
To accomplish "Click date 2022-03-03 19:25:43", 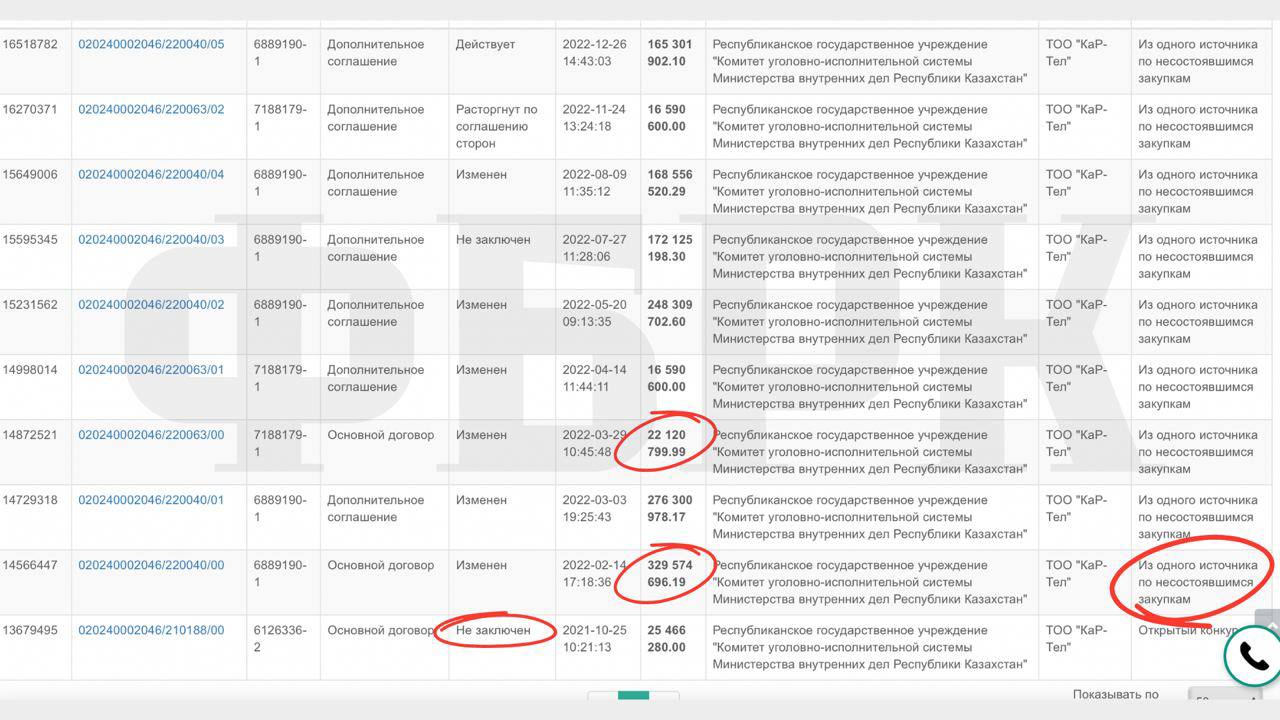I will [595, 509].
